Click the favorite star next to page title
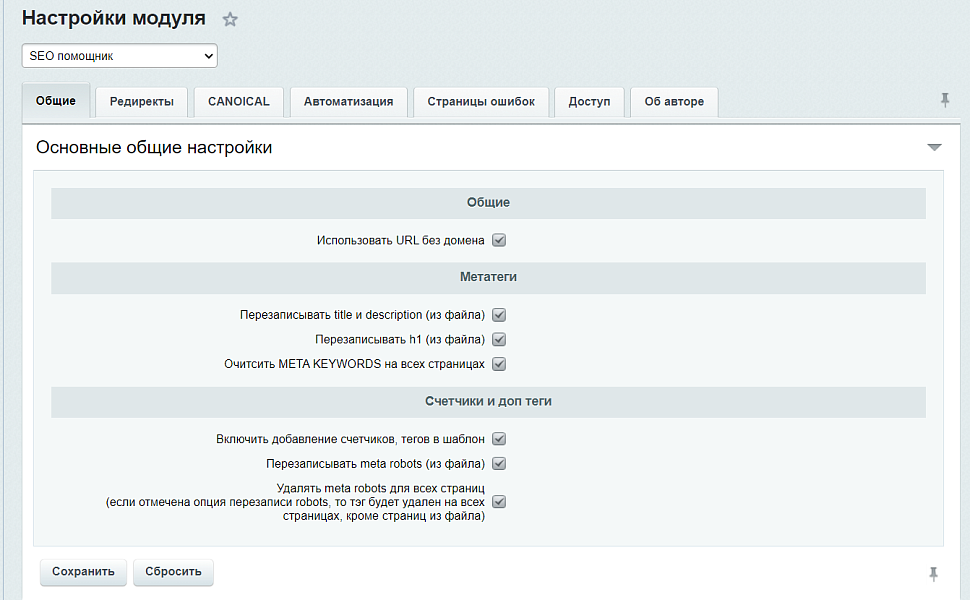970x600 pixels. coord(230,18)
